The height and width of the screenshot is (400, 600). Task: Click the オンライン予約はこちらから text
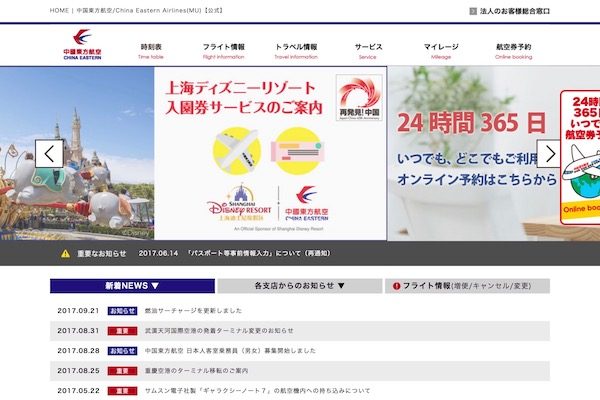pyautogui.click(x=476, y=180)
